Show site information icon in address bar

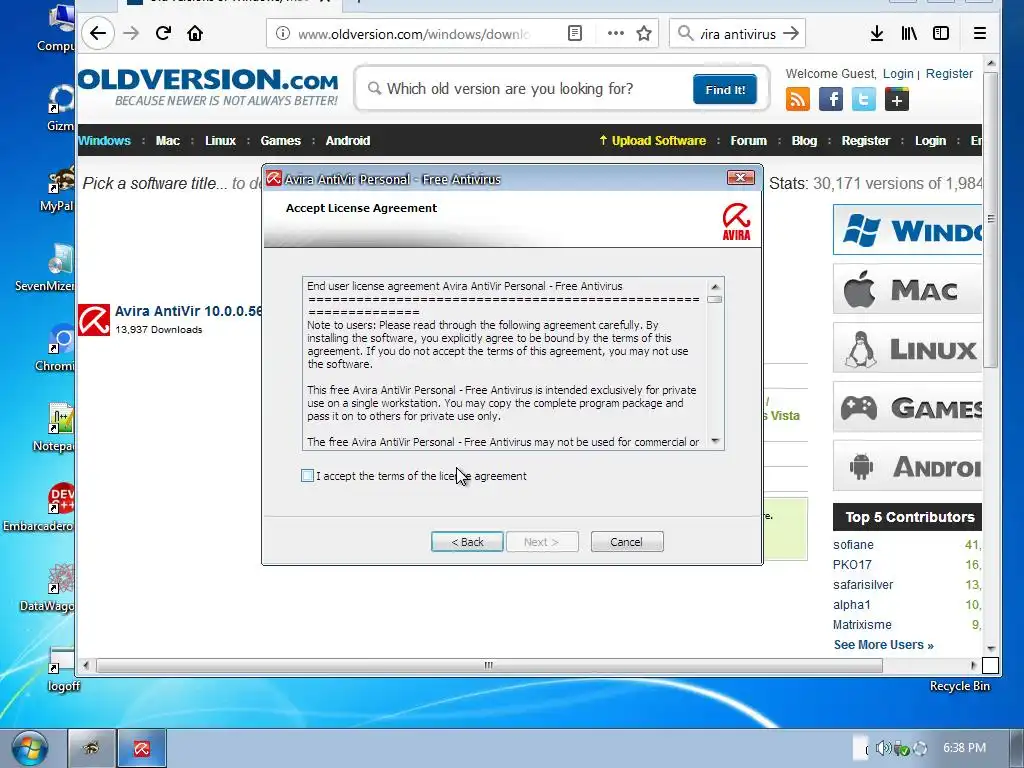(x=283, y=33)
